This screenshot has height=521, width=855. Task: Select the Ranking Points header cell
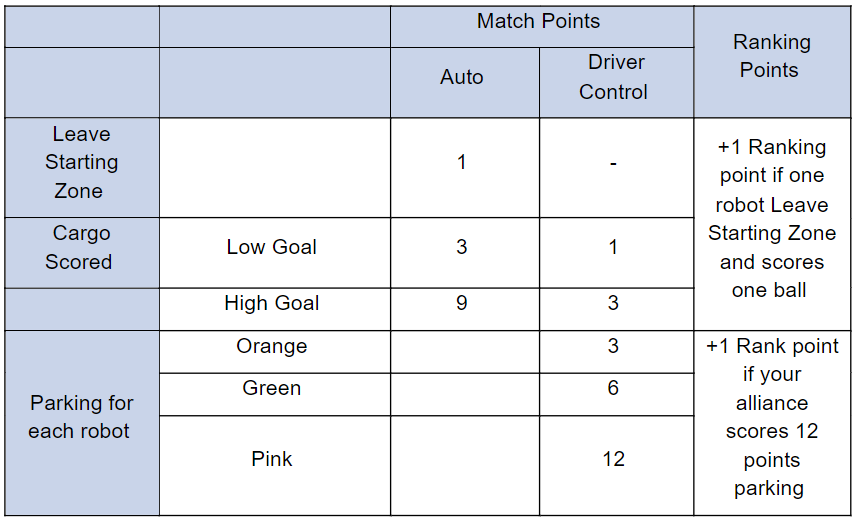[771, 56]
